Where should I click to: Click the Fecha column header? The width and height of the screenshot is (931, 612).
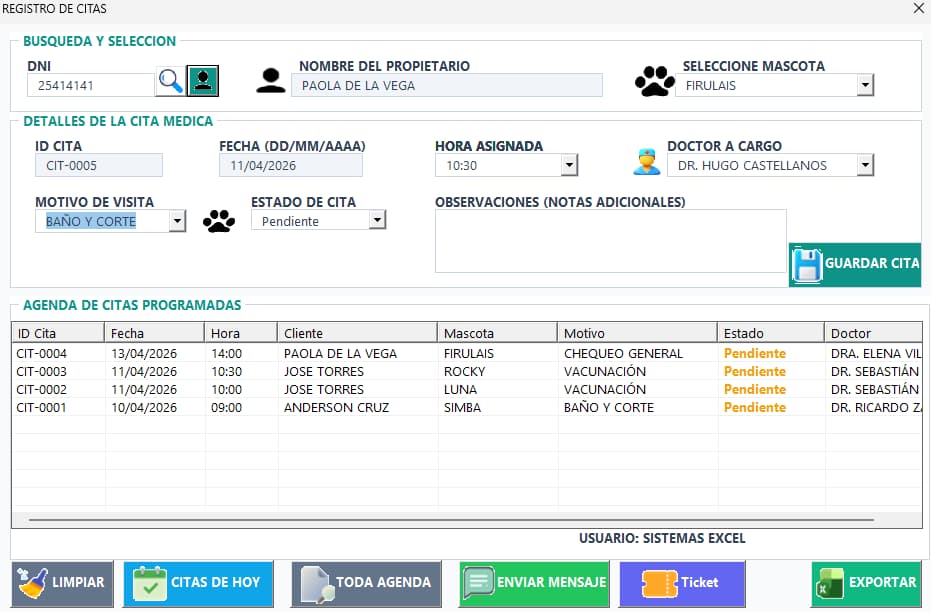click(154, 333)
